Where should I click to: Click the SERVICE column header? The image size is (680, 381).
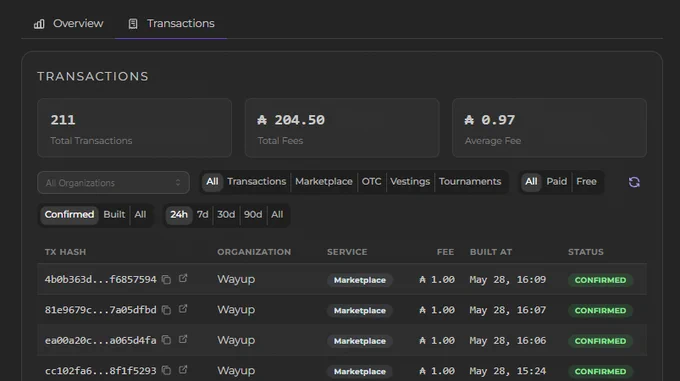347,252
